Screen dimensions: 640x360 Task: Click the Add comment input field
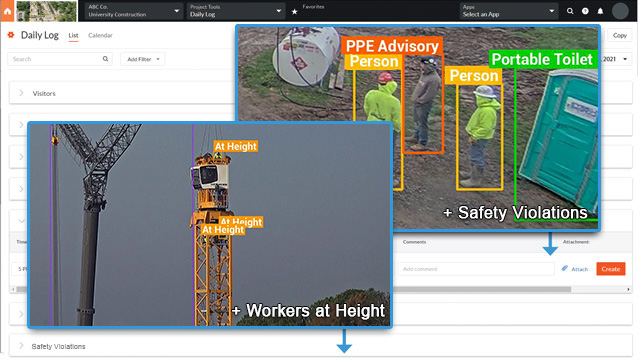coord(476,269)
